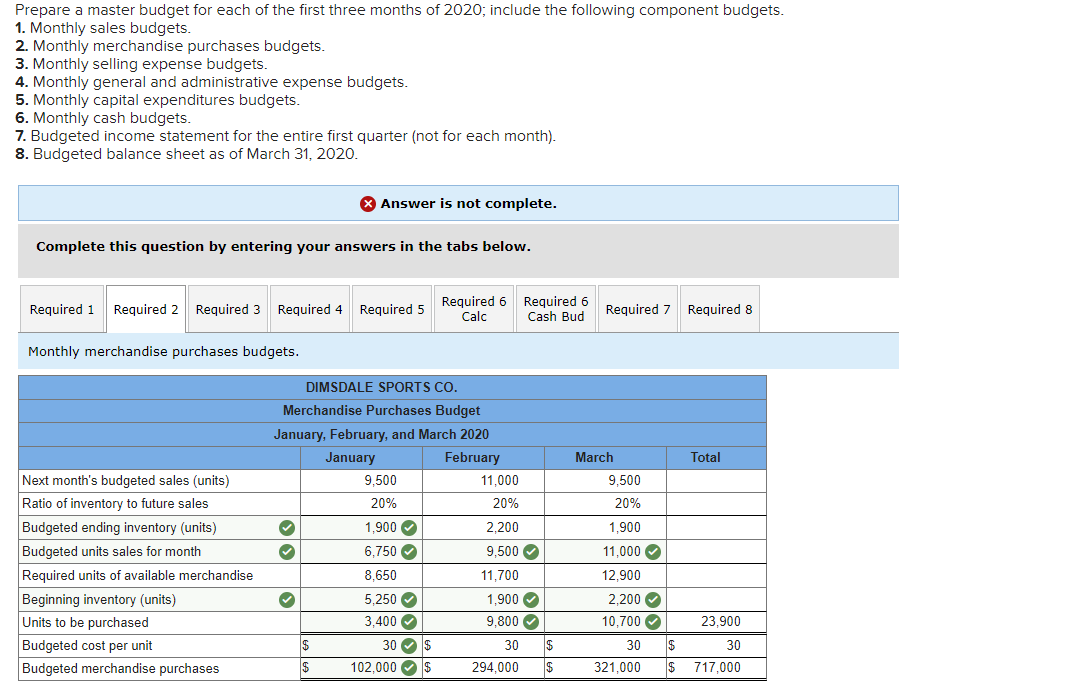Click 'Merchandise Purchases Budget' table title

(381, 411)
